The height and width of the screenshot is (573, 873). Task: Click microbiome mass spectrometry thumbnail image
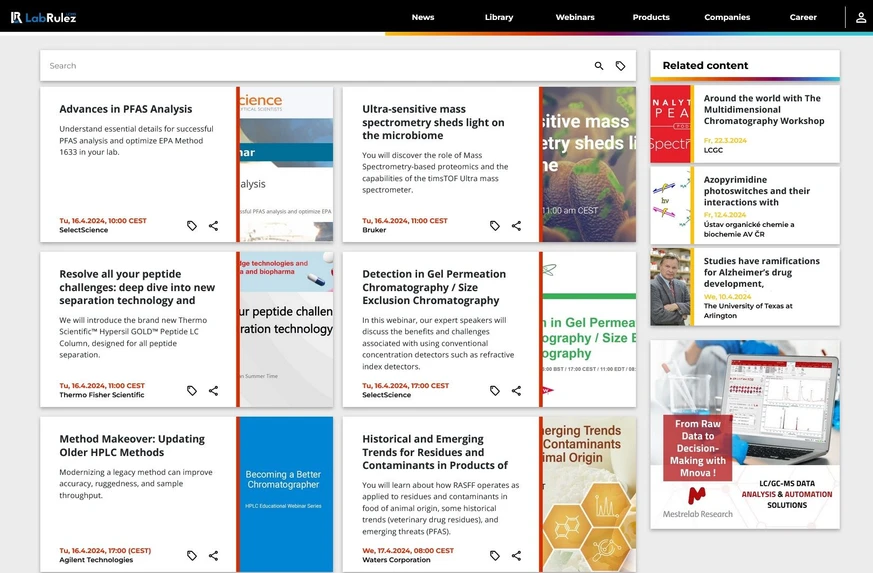coord(589,164)
